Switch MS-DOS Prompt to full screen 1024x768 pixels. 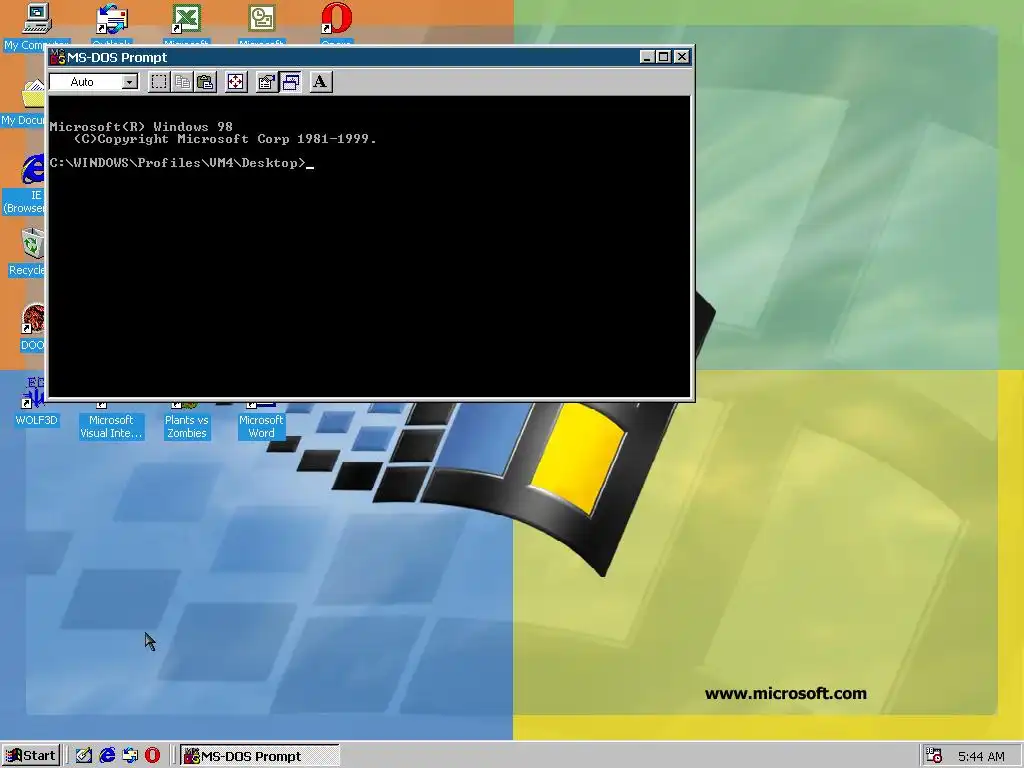236,82
